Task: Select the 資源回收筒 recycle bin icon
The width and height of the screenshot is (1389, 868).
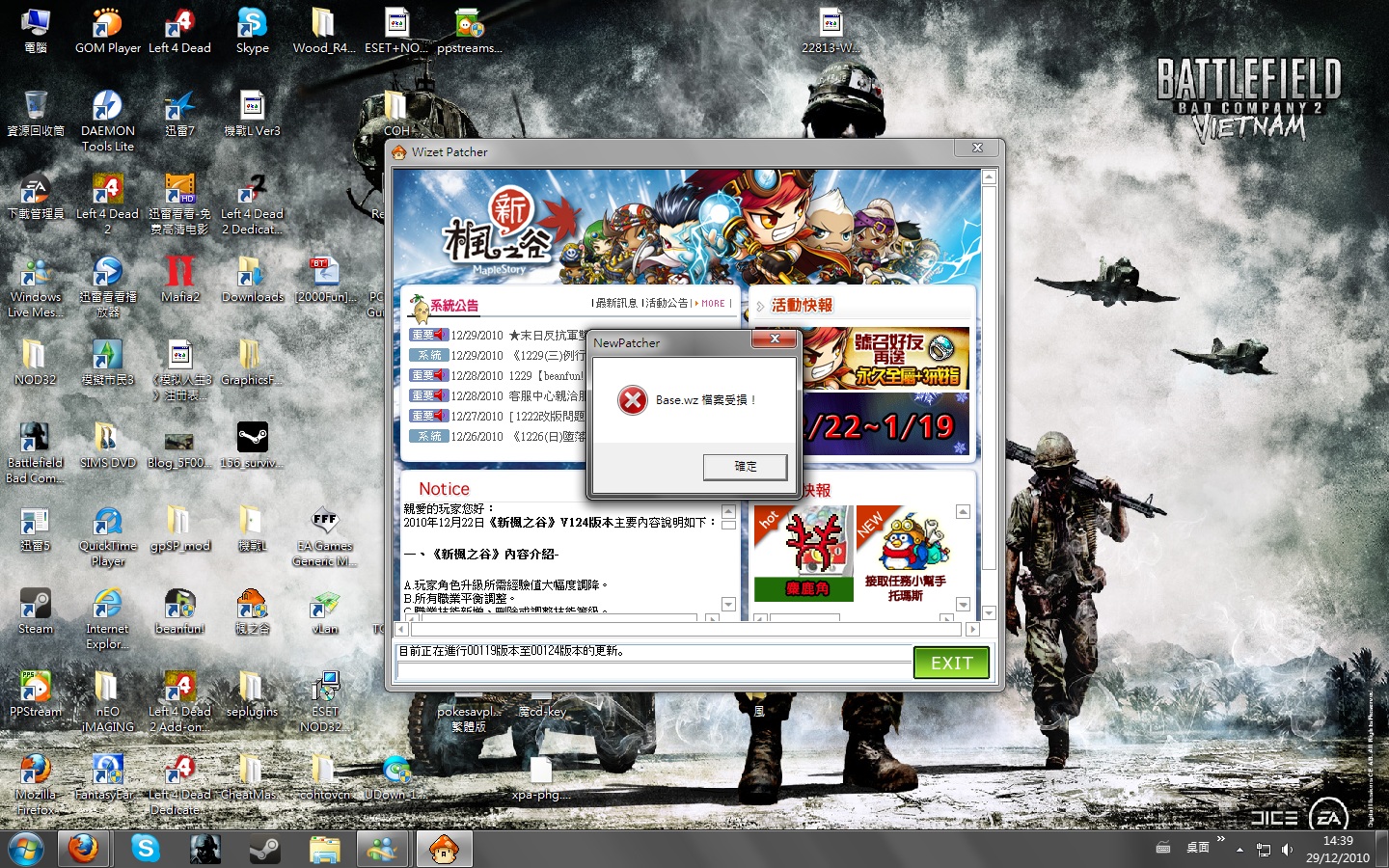Action: coord(35,114)
